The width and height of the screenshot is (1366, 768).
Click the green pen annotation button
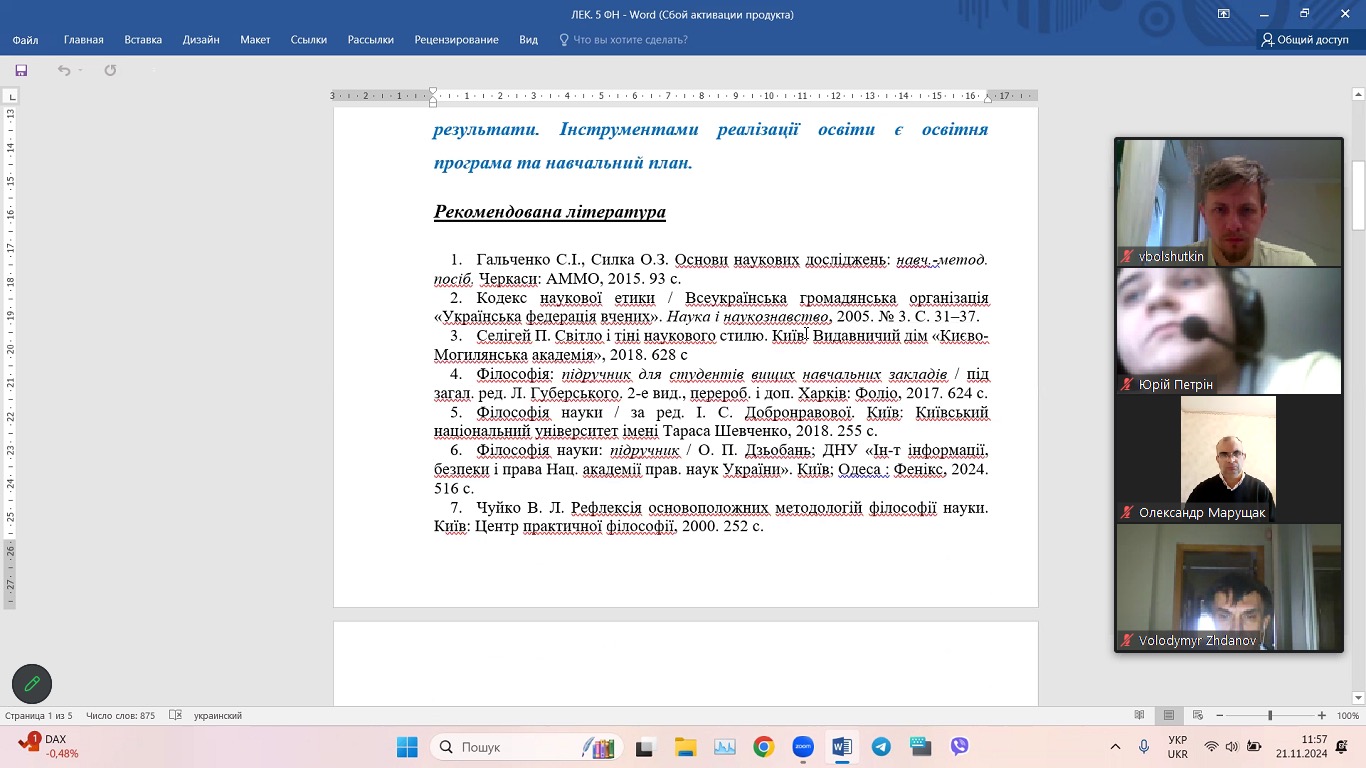coord(32,684)
